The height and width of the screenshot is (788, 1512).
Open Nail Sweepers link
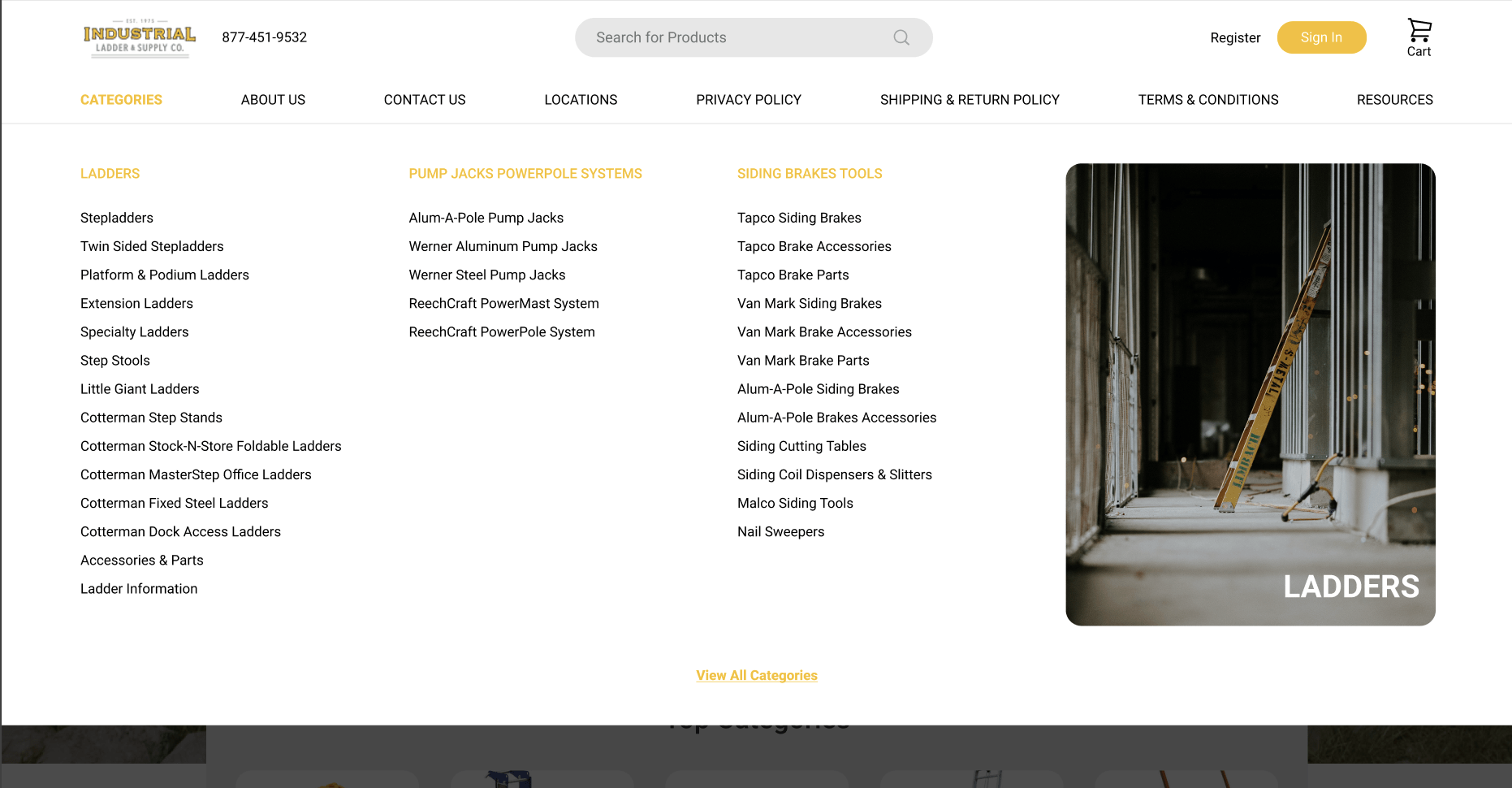780,531
